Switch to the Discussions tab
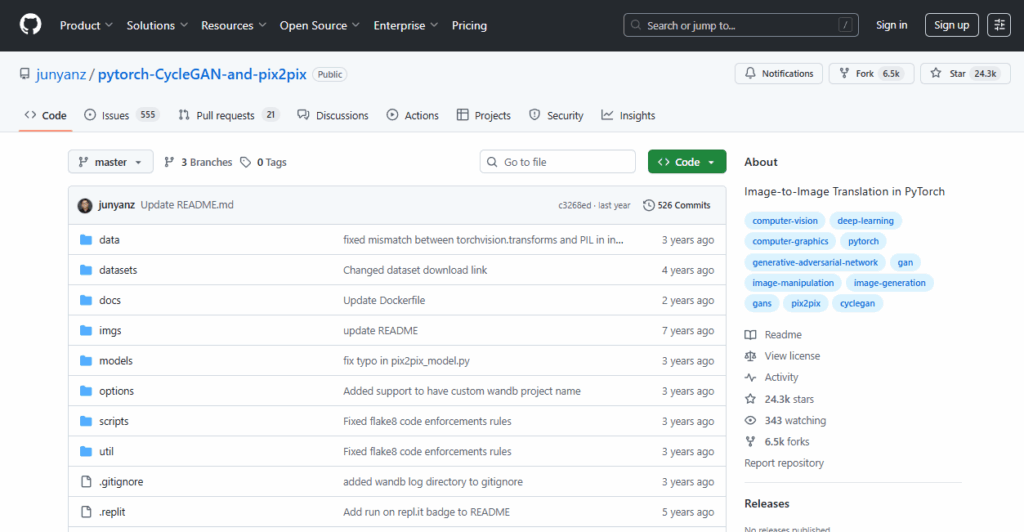Viewport: 1024px width, 532px height. [x=332, y=115]
